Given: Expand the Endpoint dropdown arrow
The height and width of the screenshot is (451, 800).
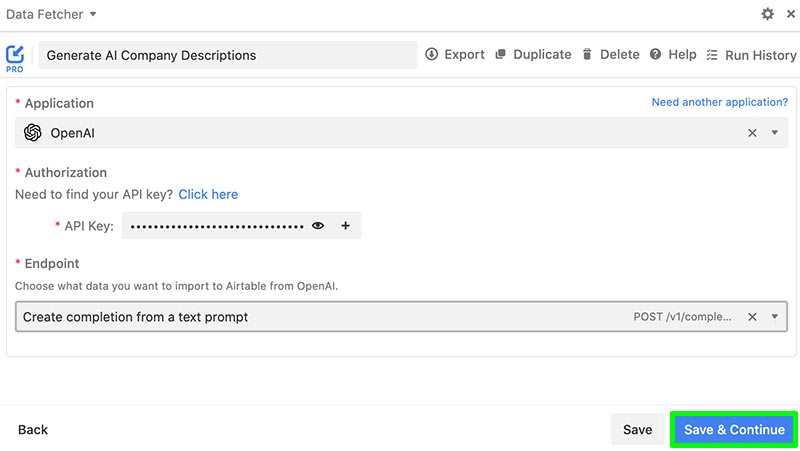Looking at the screenshot, I should tap(774, 316).
